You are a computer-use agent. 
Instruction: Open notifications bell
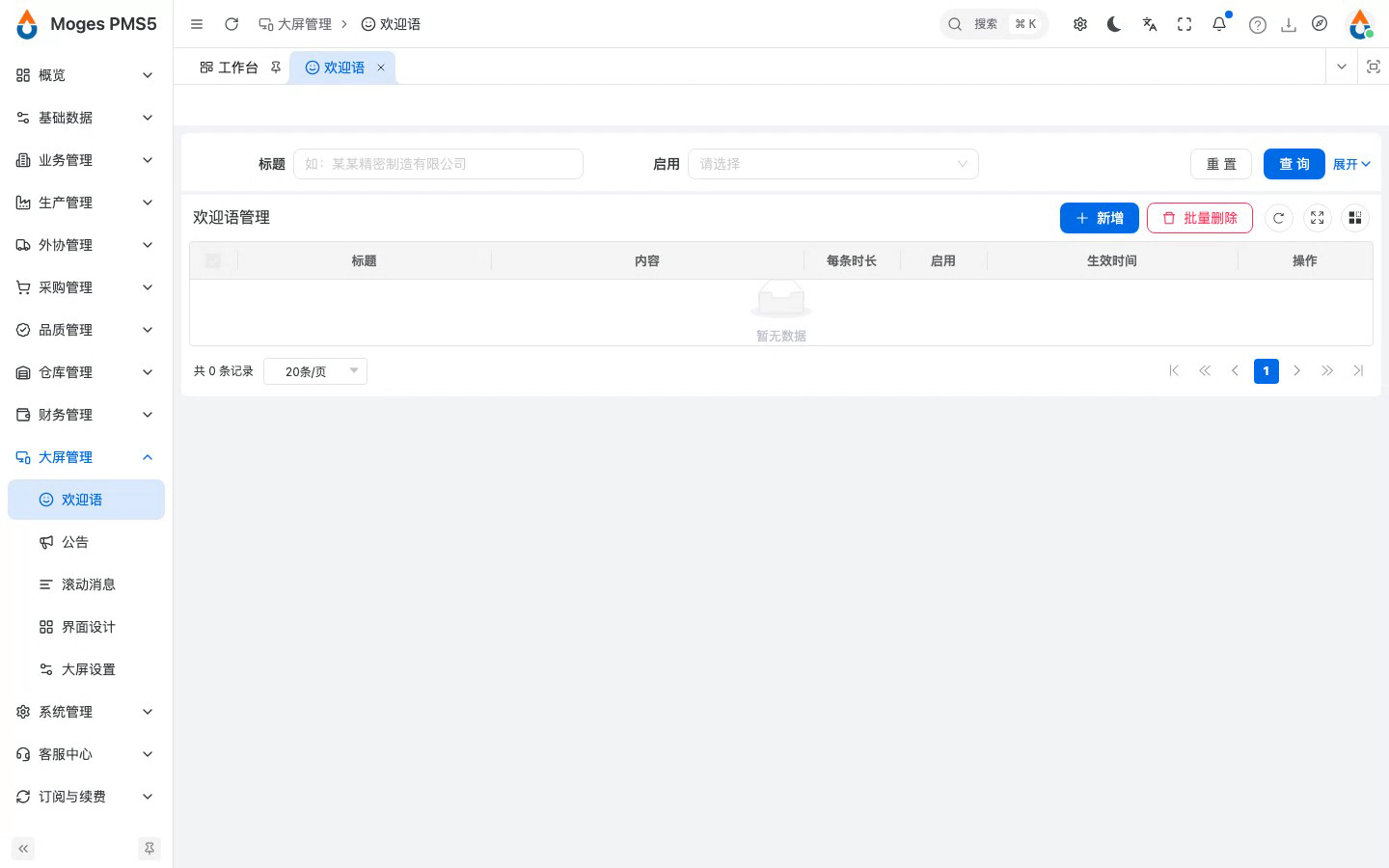(x=1219, y=24)
